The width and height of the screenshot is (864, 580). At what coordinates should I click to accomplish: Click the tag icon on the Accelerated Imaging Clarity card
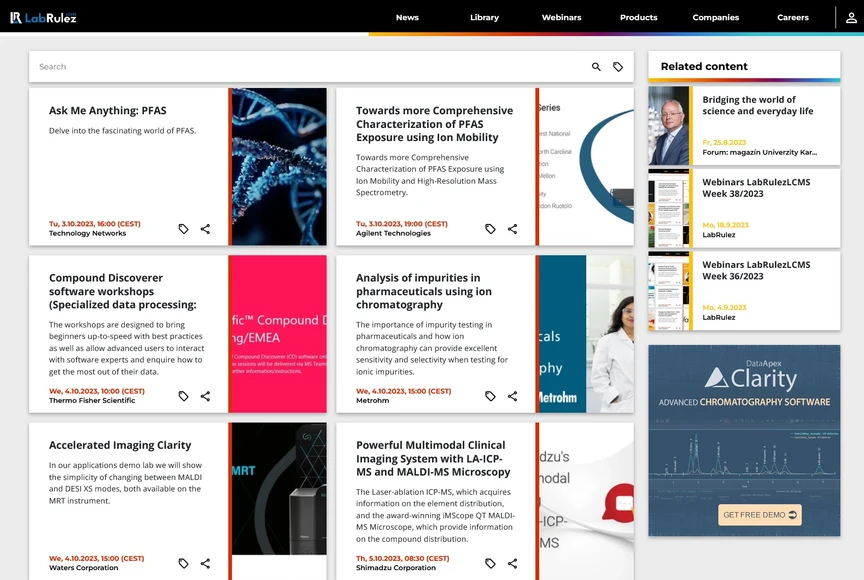click(x=183, y=563)
